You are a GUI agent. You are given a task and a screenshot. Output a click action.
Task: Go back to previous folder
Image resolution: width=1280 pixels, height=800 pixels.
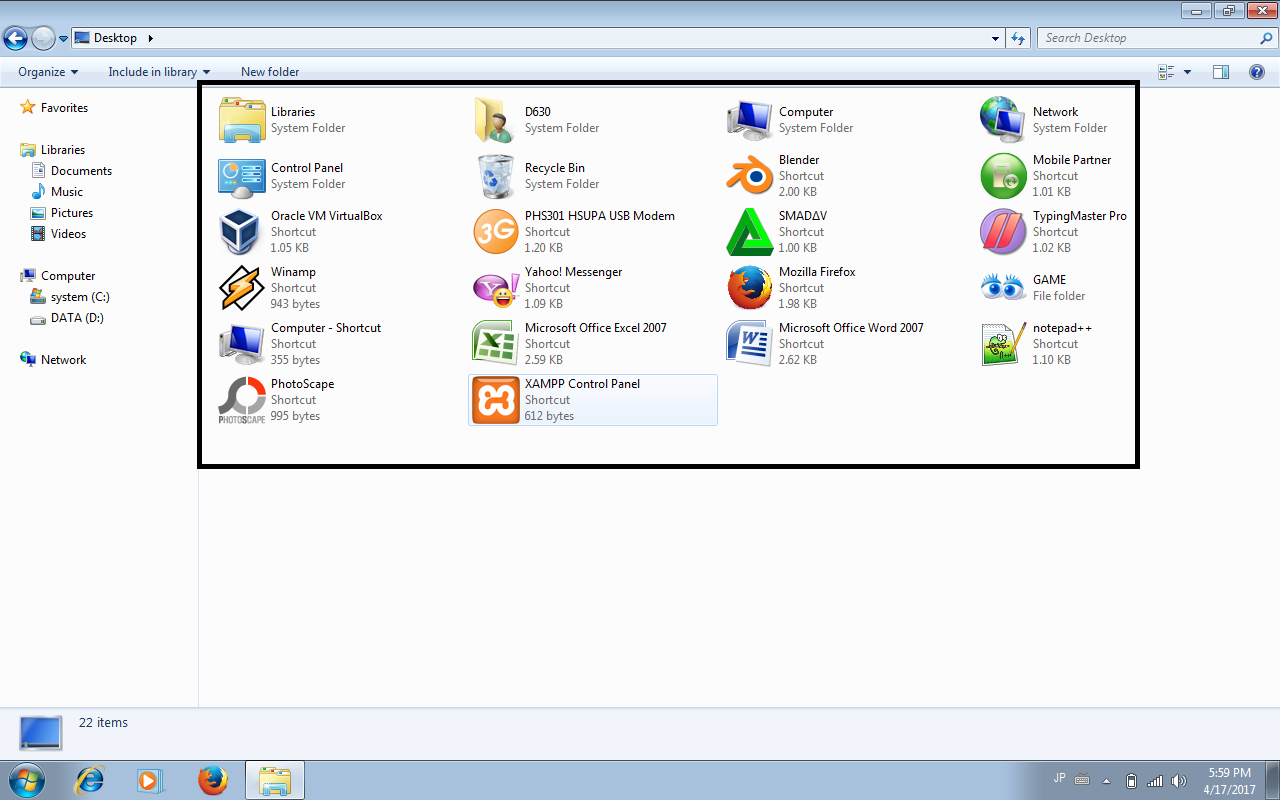coord(15,39)
